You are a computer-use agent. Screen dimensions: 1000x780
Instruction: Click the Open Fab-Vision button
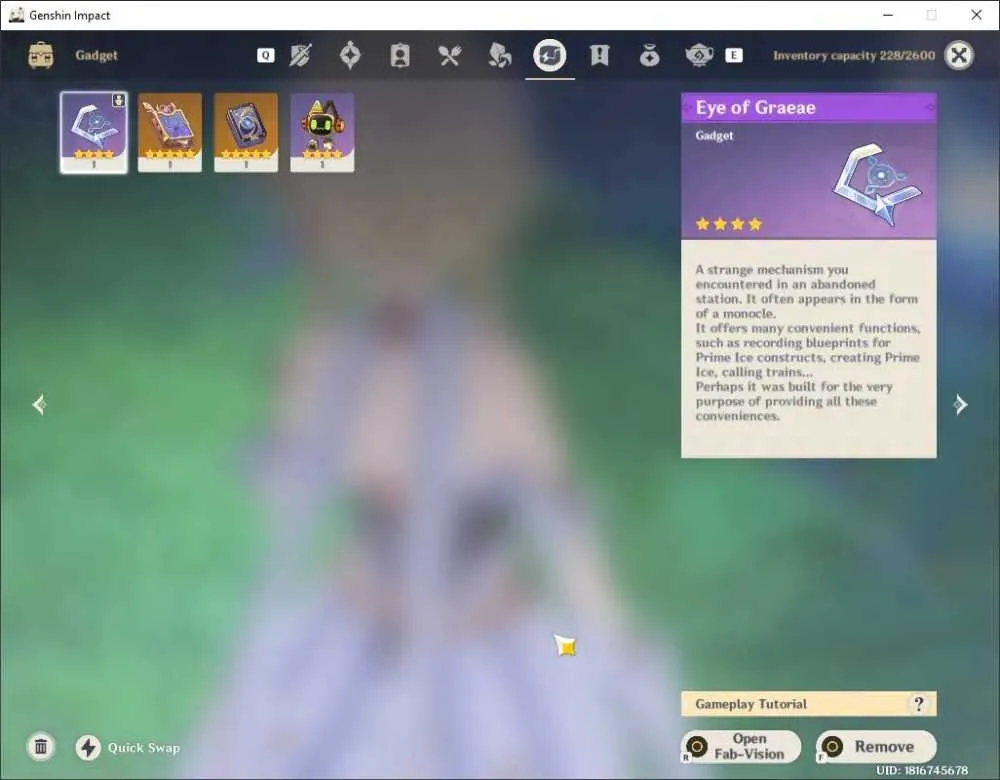point(741,746)
